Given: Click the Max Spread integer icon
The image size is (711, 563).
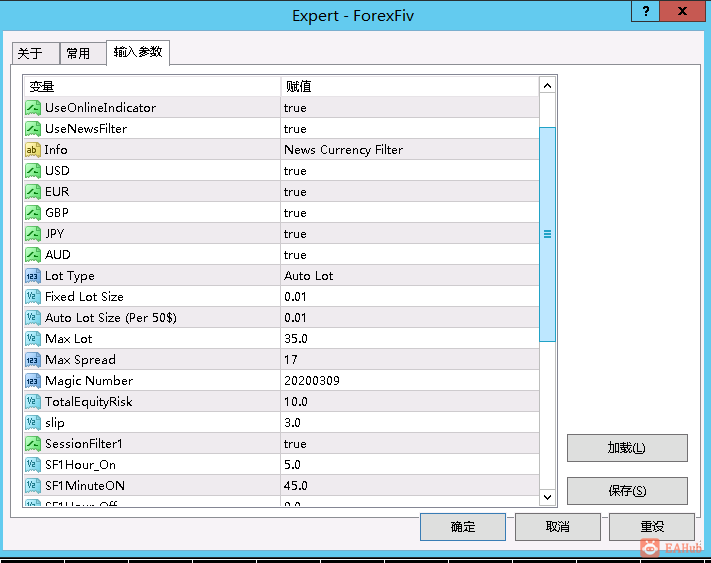Looking at the screenshot, I should pos(33,360).
